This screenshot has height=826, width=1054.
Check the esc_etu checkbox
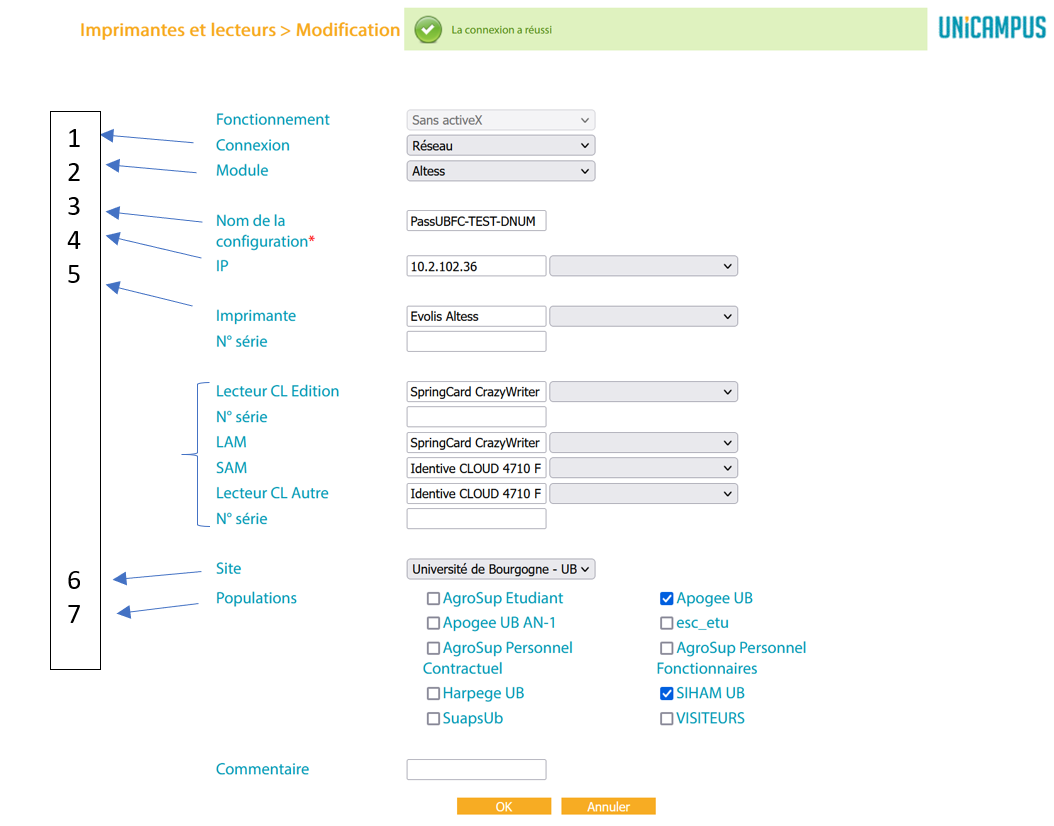(667, 623)
